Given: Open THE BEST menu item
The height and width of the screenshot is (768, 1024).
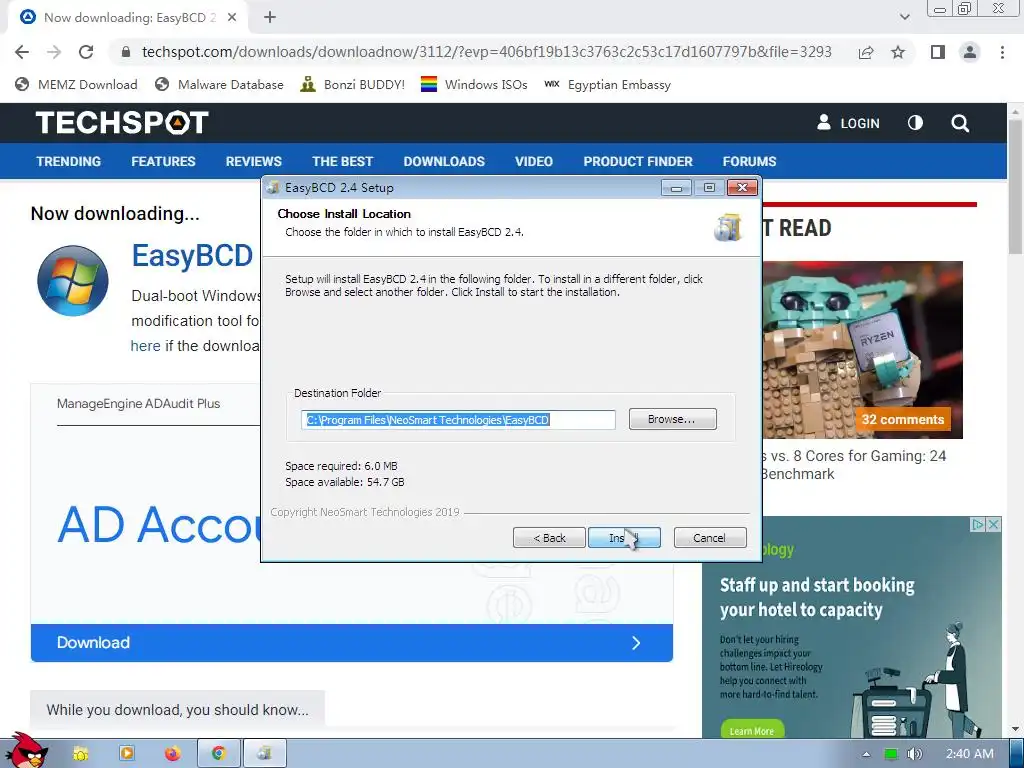Looking at the screenshot, I should coord(342,161).
